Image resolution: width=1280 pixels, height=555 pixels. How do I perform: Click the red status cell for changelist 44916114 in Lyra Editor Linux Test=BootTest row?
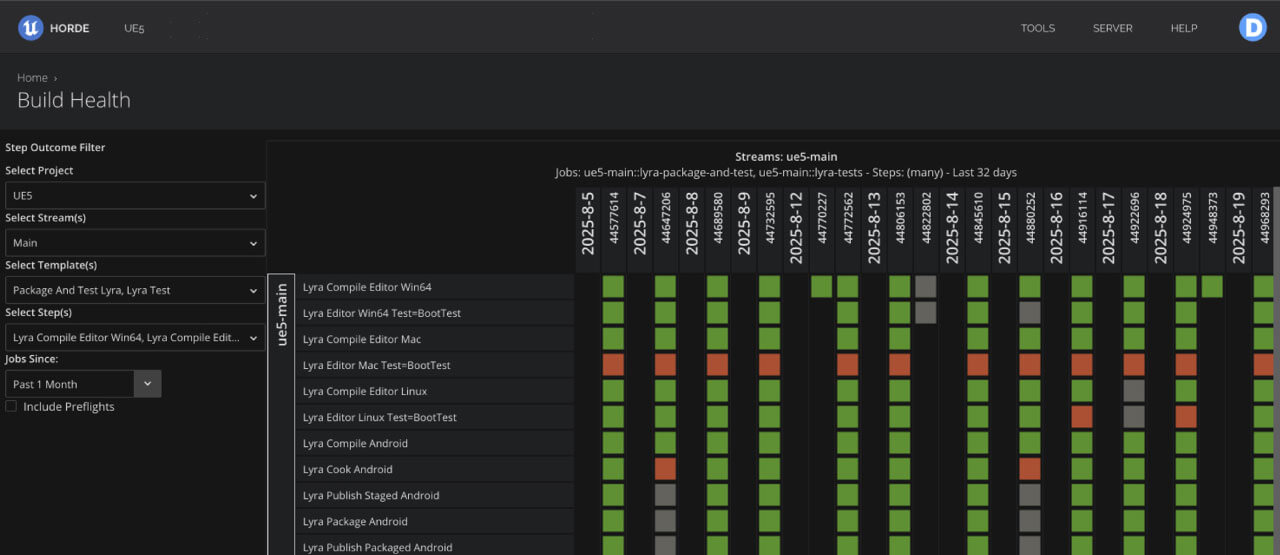(1081, 417)
